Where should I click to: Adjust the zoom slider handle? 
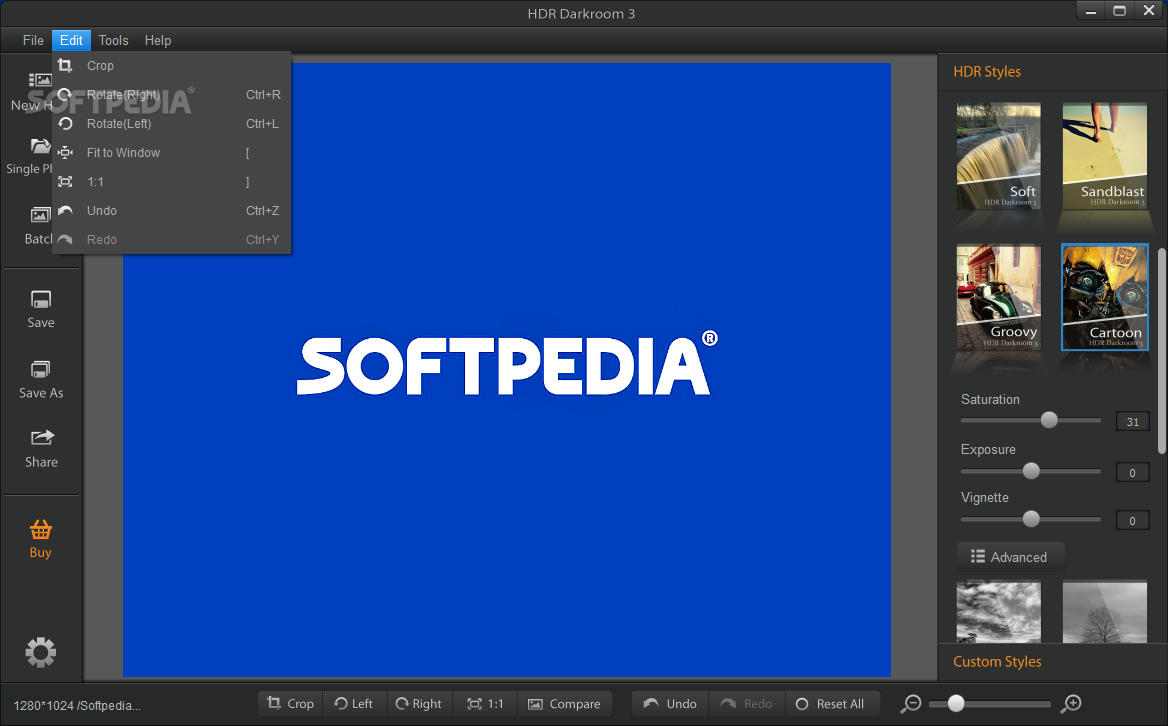(956, 704)
